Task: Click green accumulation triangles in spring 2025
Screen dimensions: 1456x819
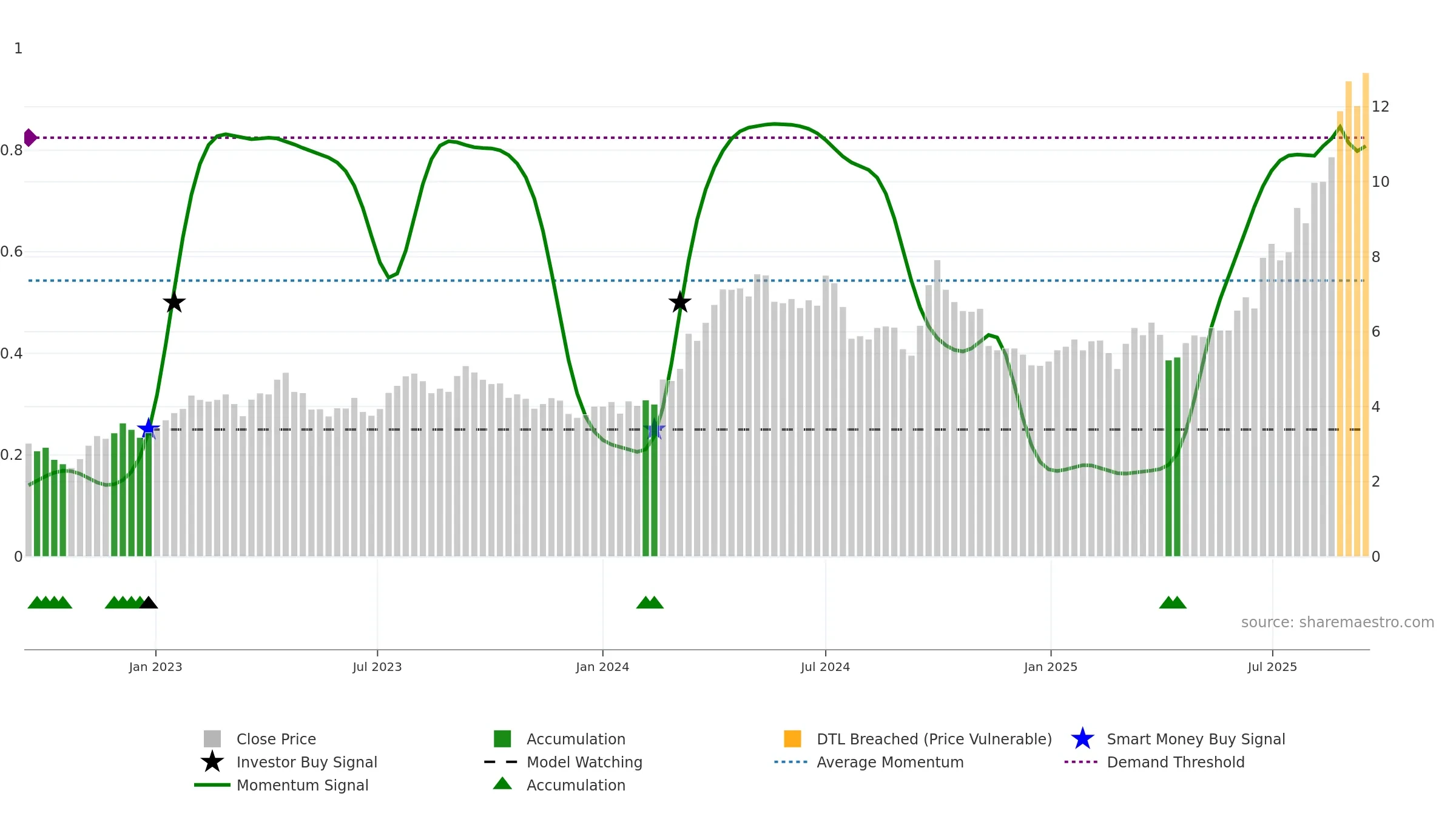Action: pyautogui.click(x=1172, y=603)
